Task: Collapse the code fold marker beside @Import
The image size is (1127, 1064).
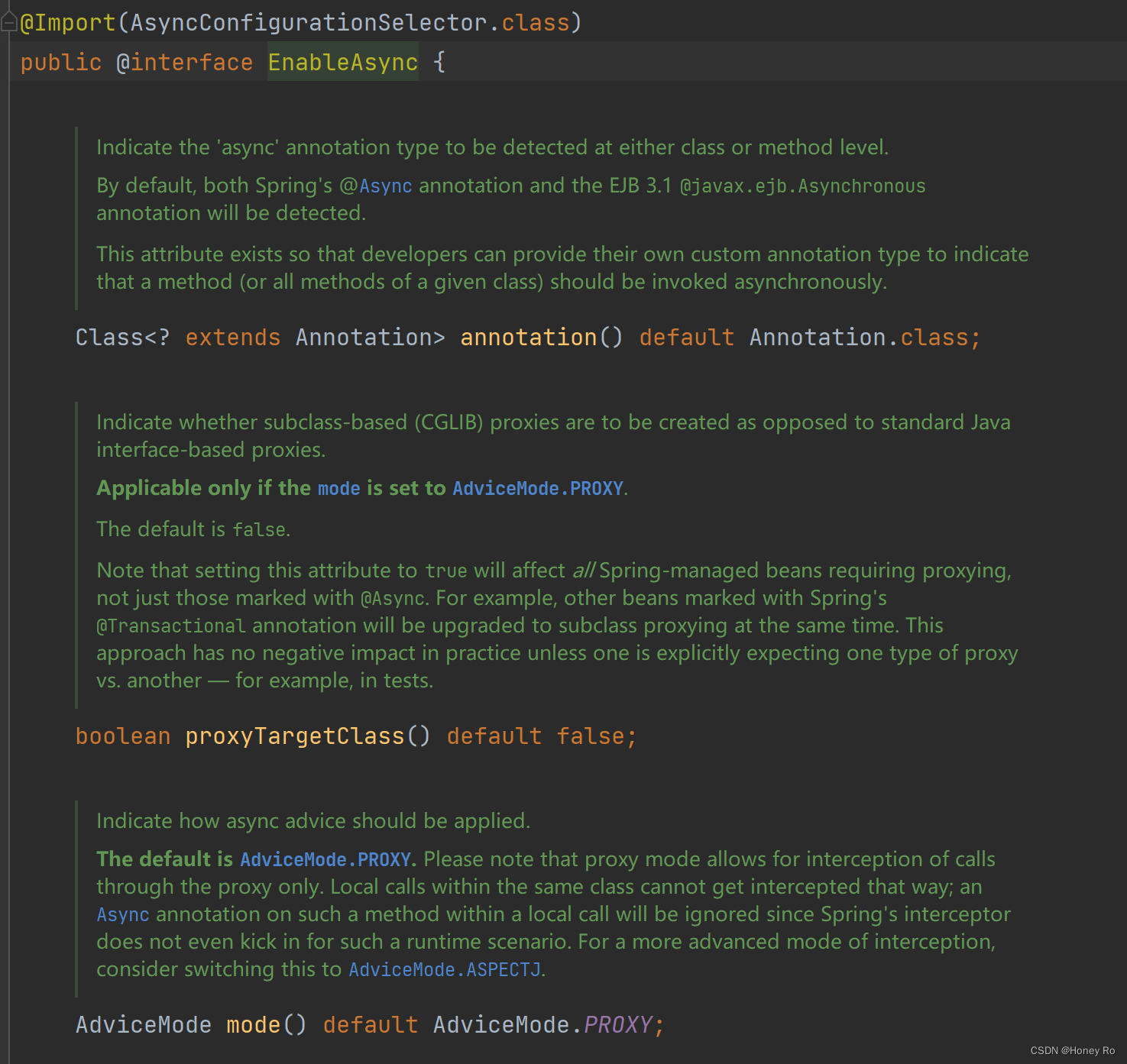Action: [8, 23]
